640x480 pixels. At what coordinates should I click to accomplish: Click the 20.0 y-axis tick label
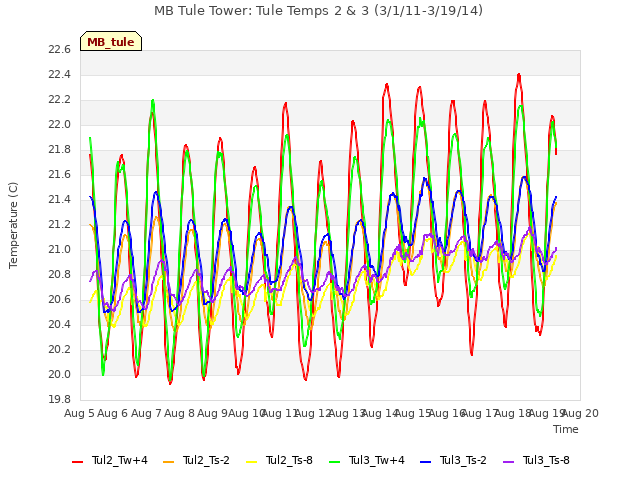pos(60,375)
